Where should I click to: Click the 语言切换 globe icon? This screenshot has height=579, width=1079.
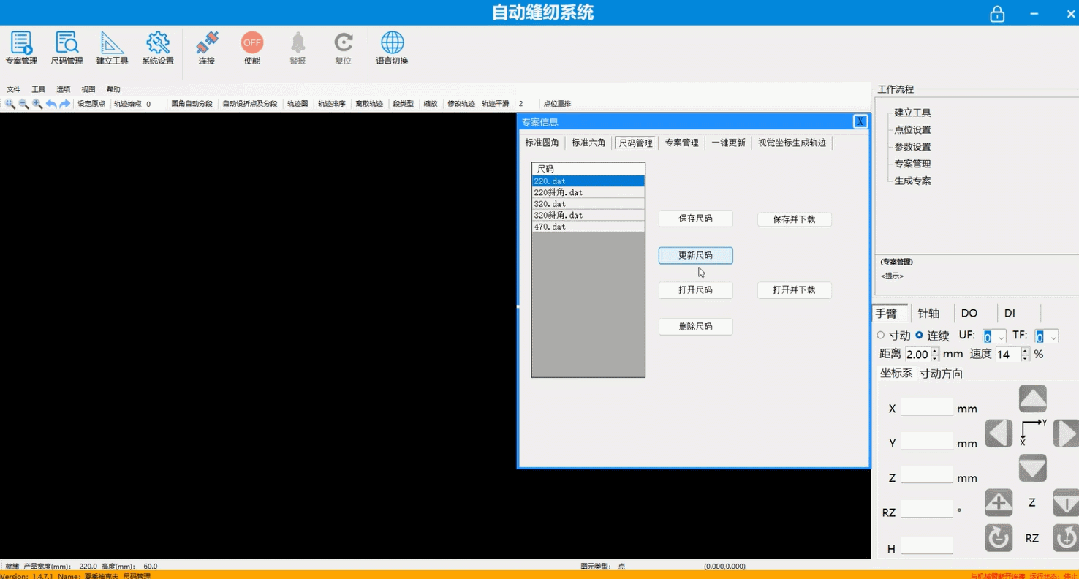(x=392, y=47)
